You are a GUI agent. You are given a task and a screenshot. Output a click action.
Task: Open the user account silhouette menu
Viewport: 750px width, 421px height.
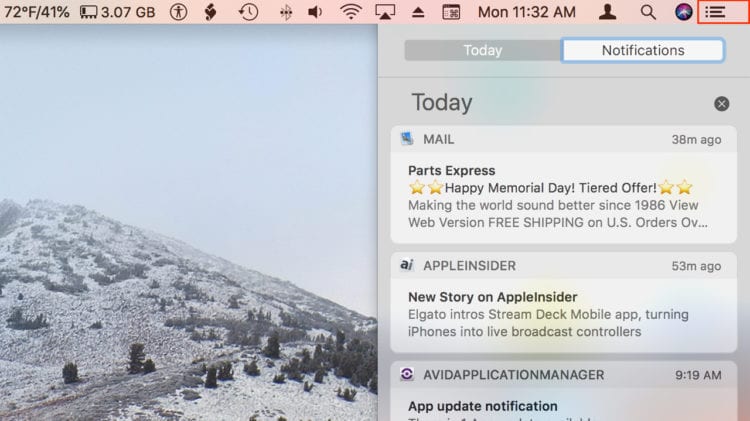[x=607, y=12]
